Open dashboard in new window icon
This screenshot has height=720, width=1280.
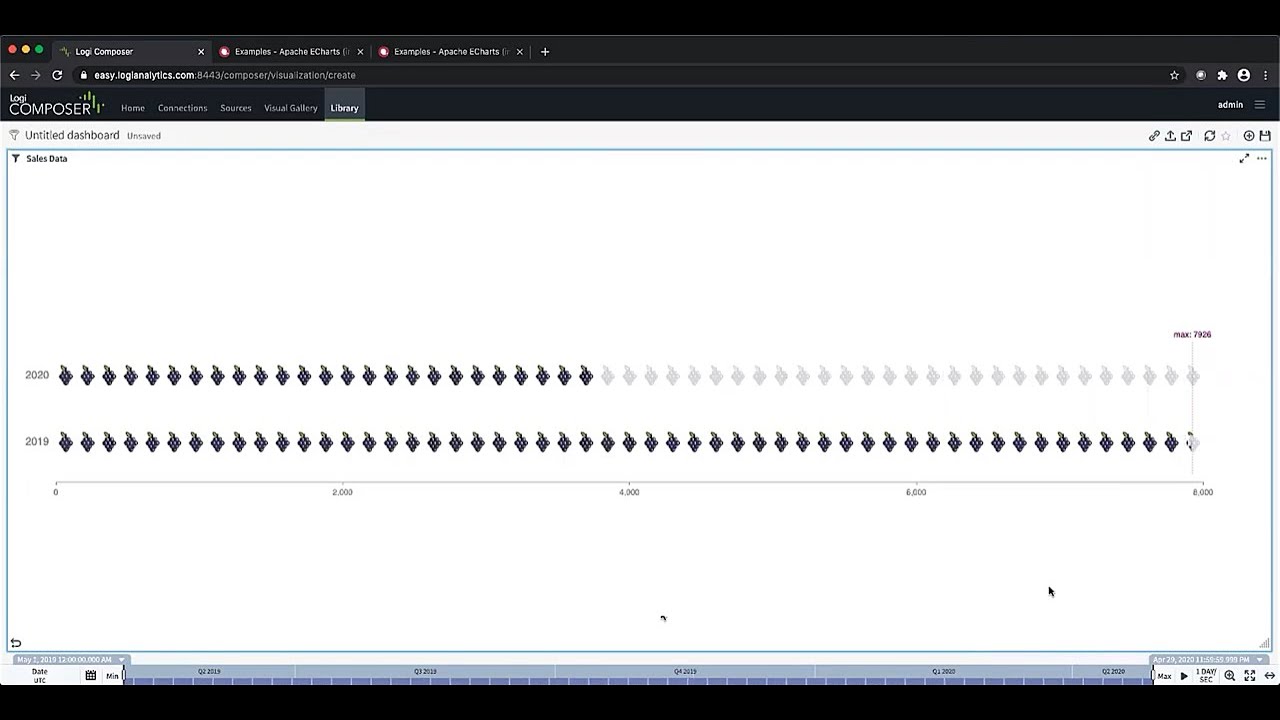(x=1186, y=136)
